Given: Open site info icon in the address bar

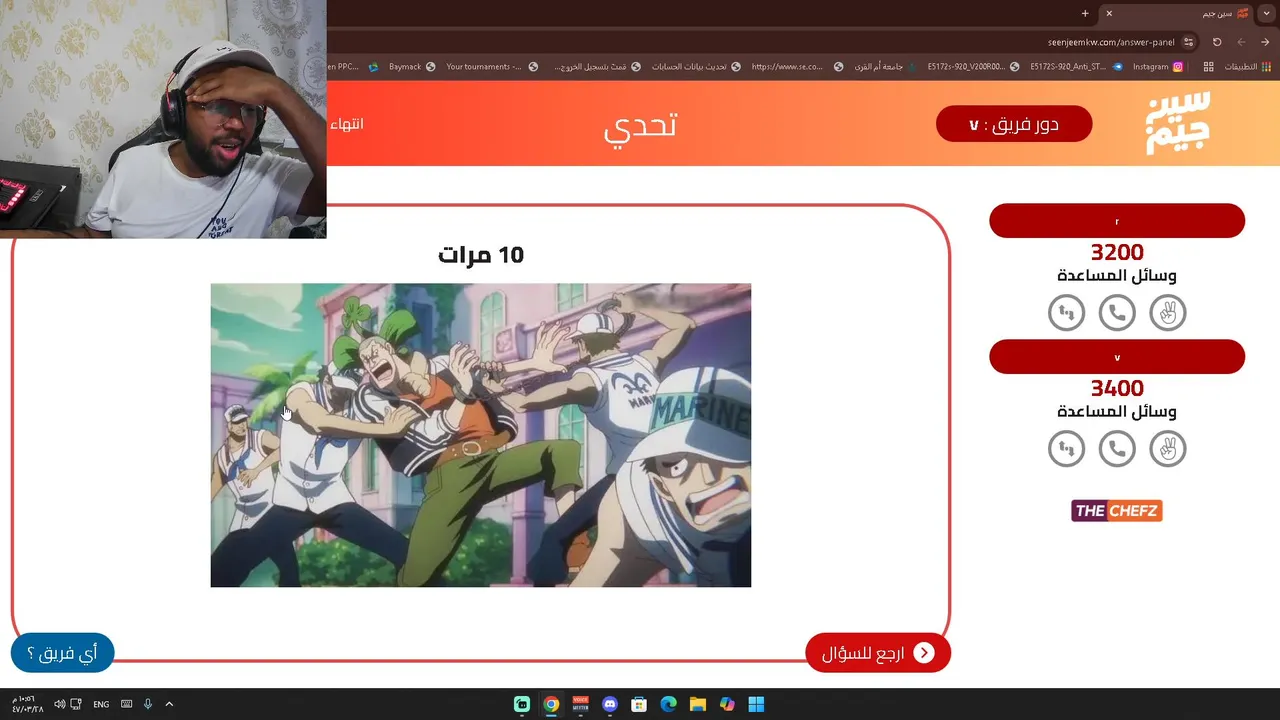Looking at the screenshot, I should coord(1188,42).
